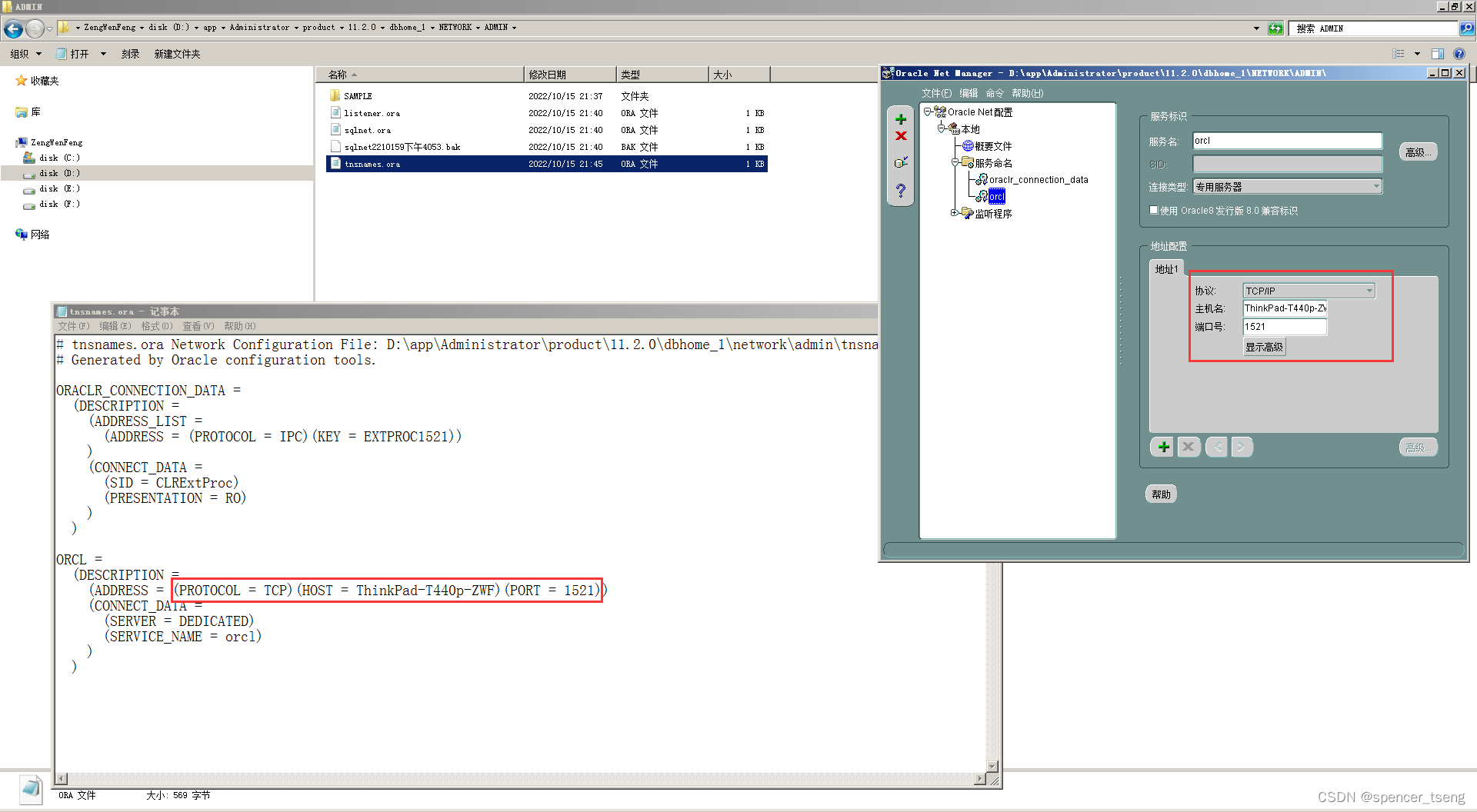Select the listener.ora file icon
1477x812 pixels.
pyautogui.click(x=335, y=112)
